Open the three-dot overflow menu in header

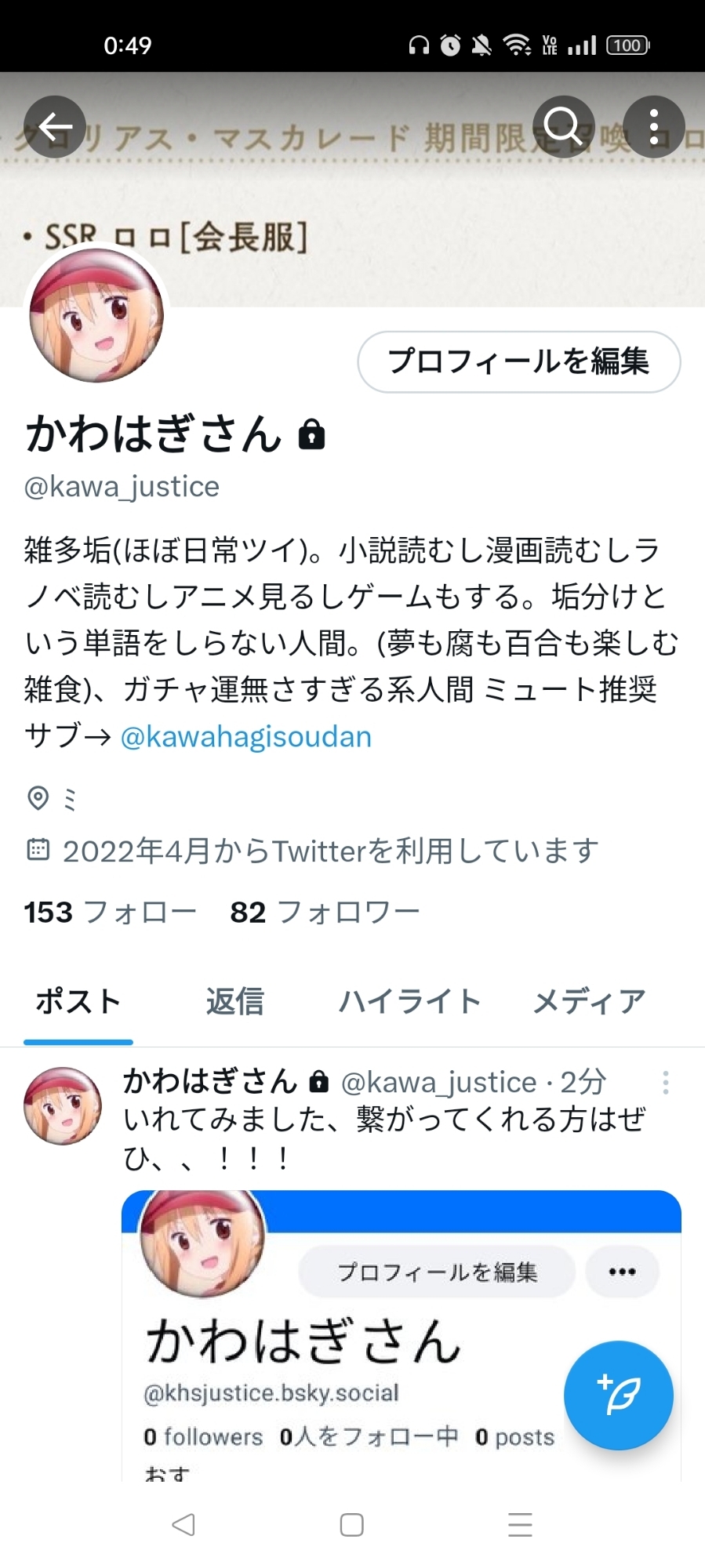pyautogui.click(x=654, y=127)
